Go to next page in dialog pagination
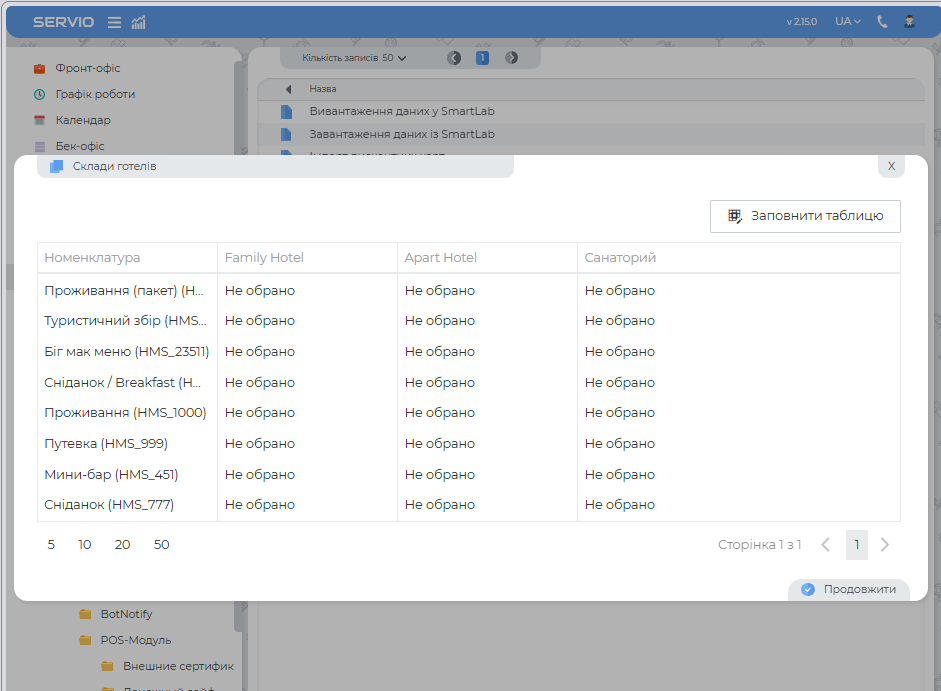The width and height of the screenshot is (941, 691). [884, 545]
